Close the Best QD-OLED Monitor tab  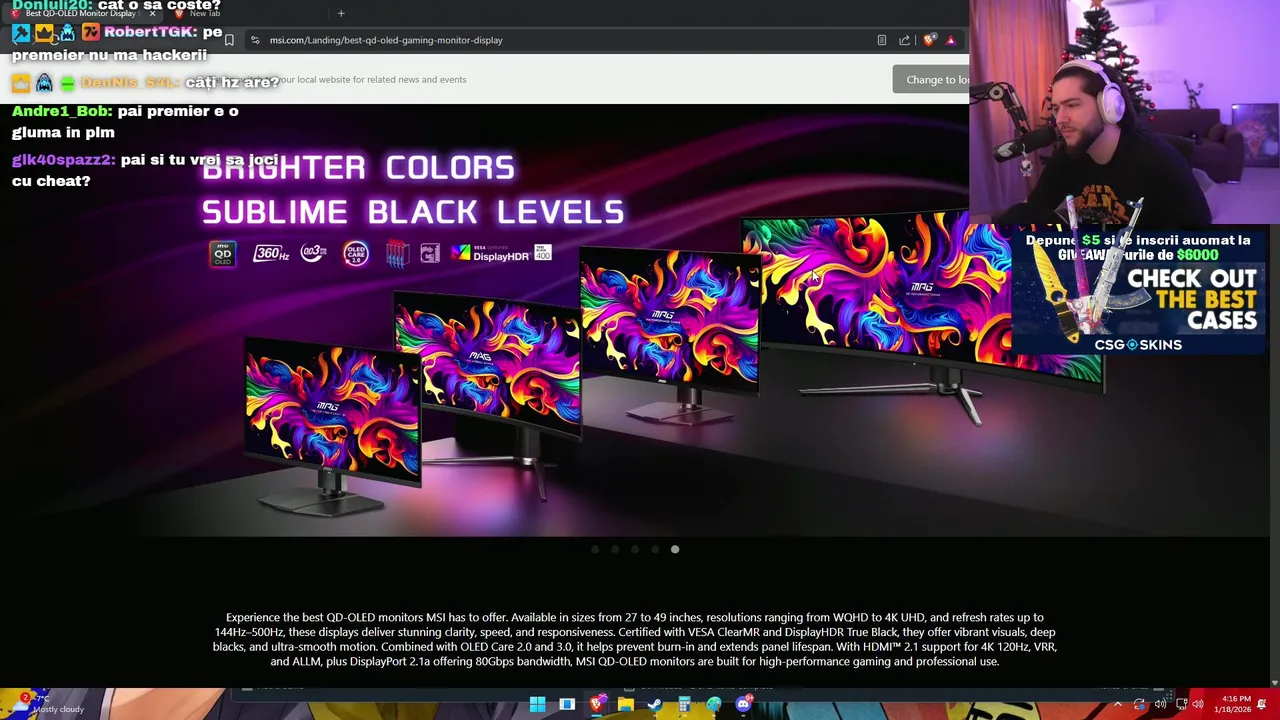152,13
